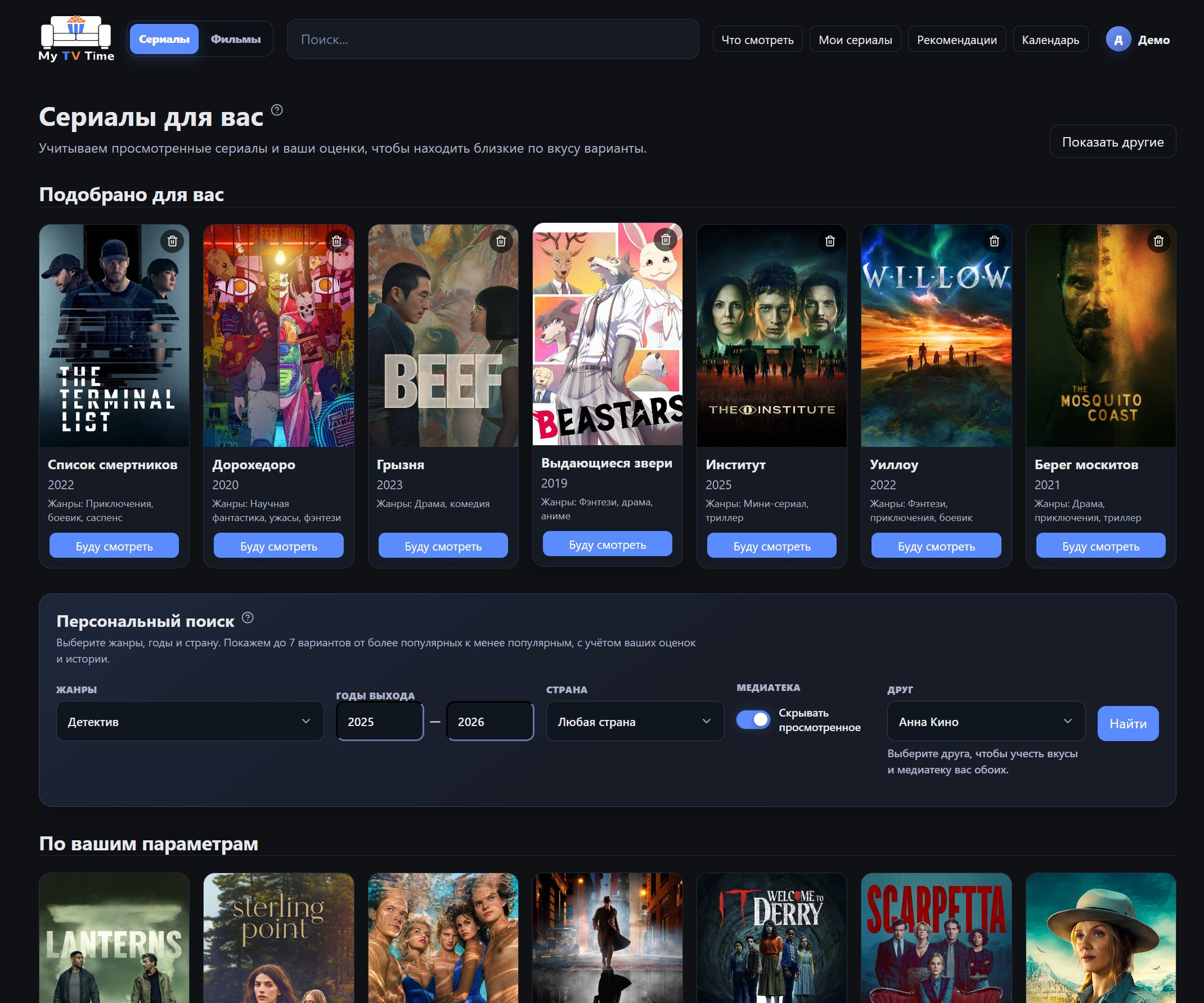Click The Institute poster image
Image resolution: width=1204 pixels, height=1003 pixels.
[x=771, y=336]
